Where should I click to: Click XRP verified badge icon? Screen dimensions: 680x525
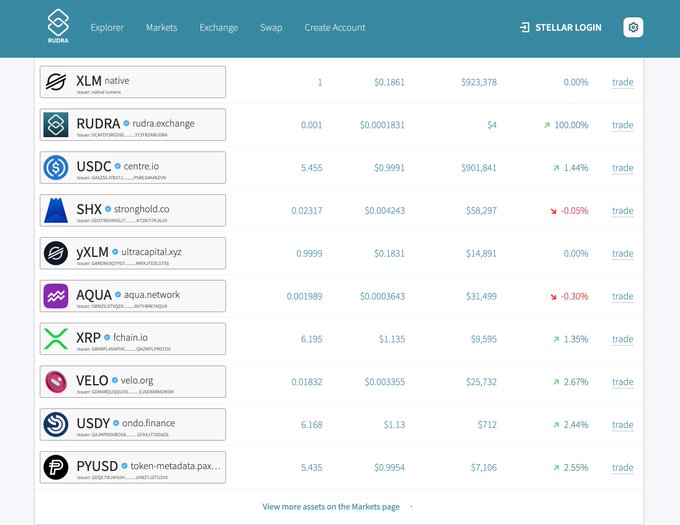[x=107, y=337]
